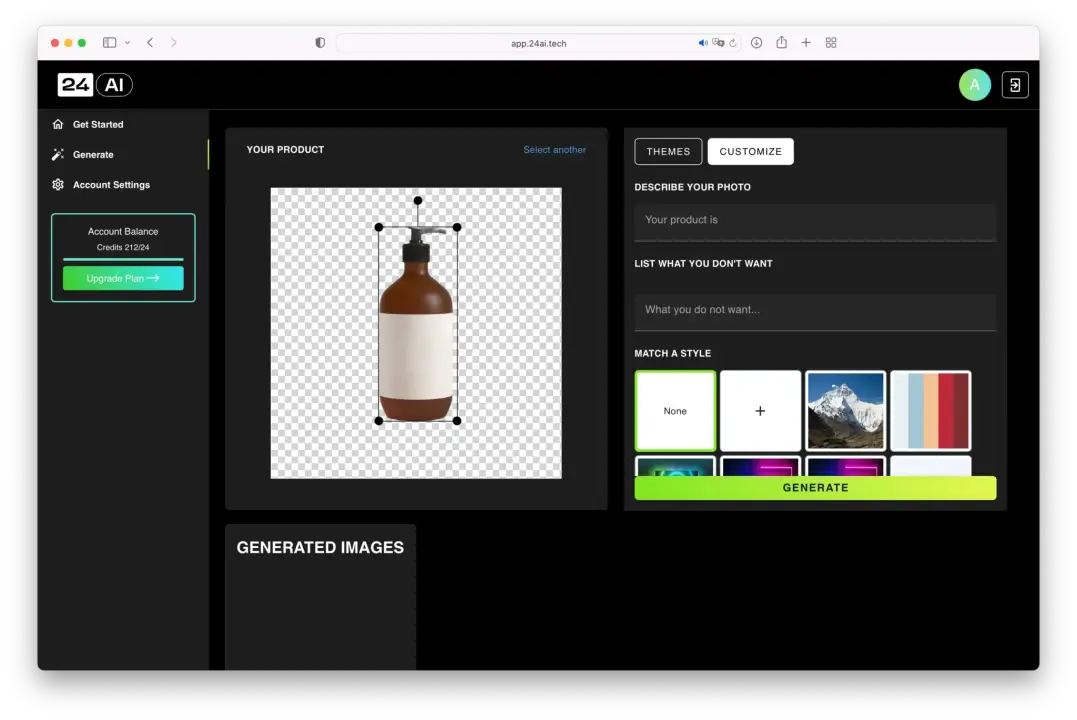
Task: Select the mountain photo style thumbnail
Action: (845, 411)
